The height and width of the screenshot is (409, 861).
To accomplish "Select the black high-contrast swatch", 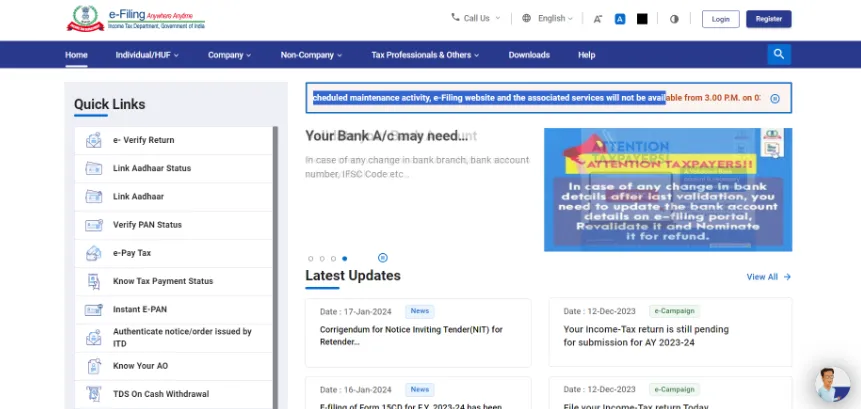I will (642, 19).
